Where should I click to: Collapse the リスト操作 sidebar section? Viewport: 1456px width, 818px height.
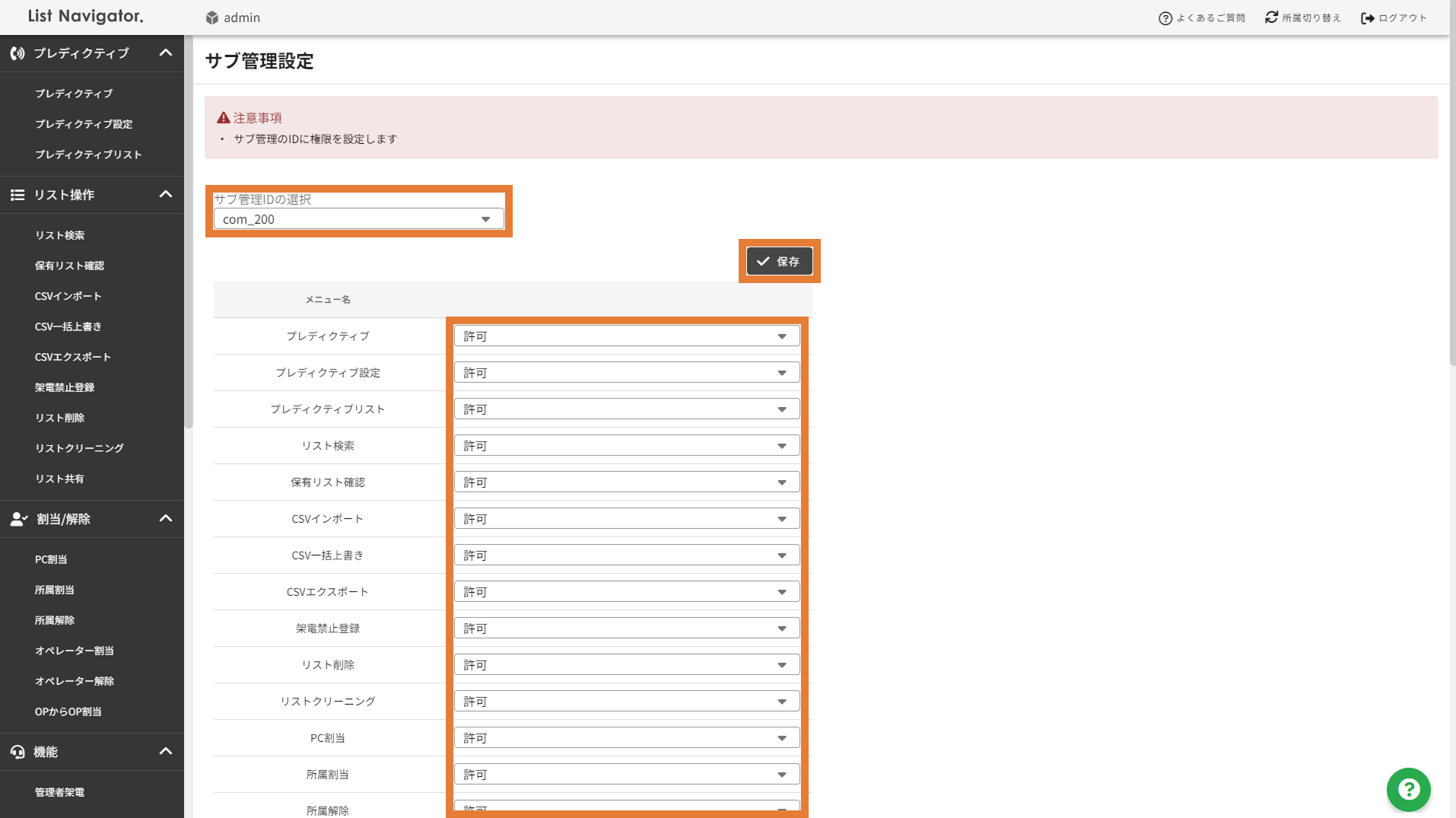point(165,195)
